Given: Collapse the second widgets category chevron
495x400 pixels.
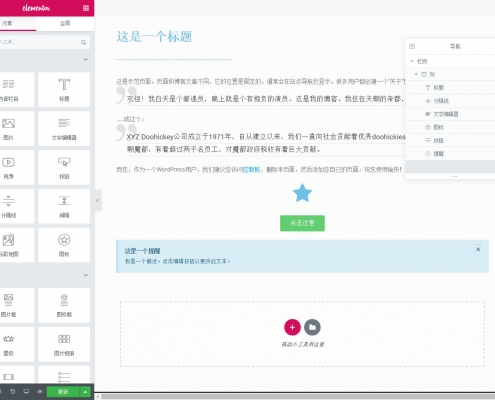Looking at the screenshot, I should tap(86, 275).
